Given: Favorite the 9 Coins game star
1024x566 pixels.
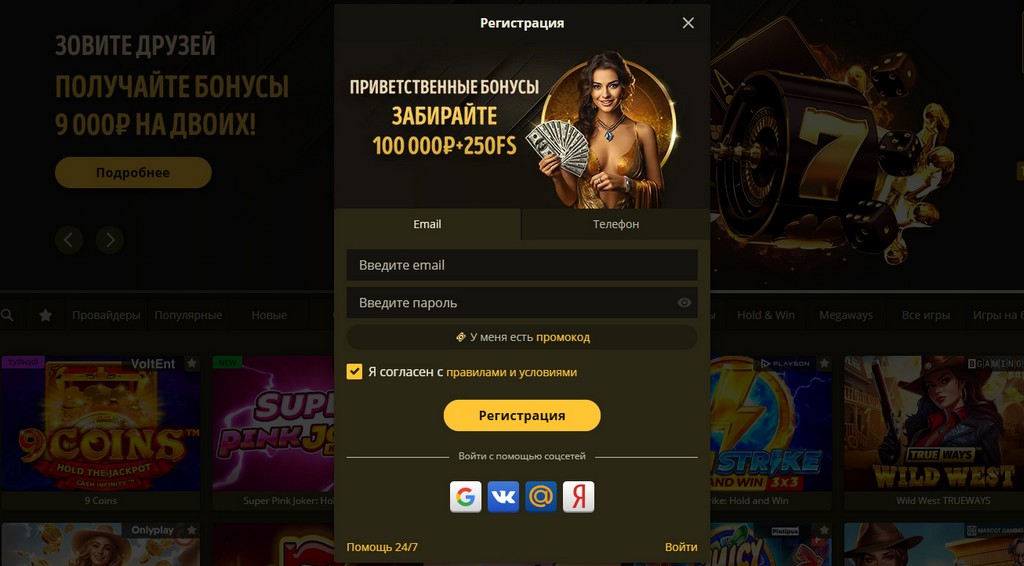Looking at the screenshot, I should coord(191,364).
